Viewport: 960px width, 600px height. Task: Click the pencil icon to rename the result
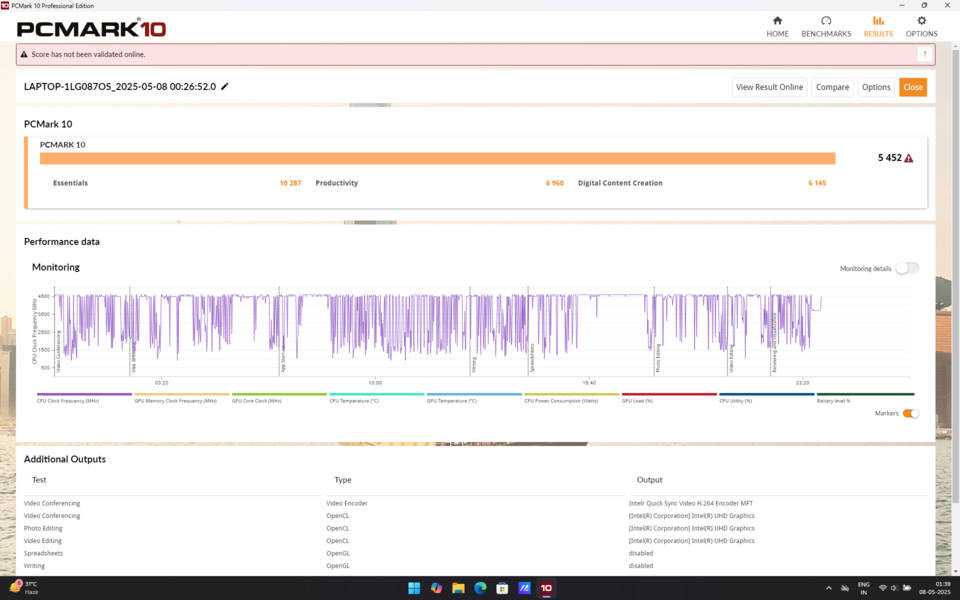[225, 86]
